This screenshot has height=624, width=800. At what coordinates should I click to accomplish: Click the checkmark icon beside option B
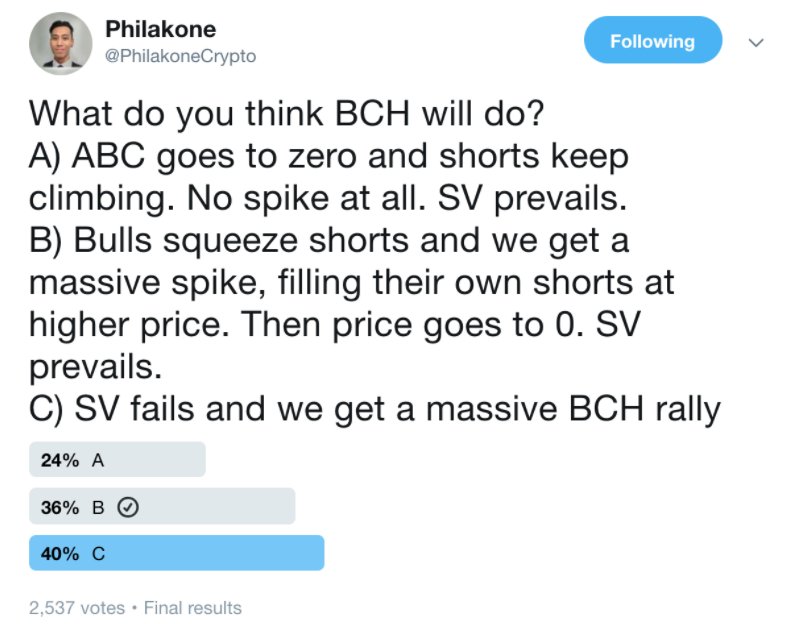[x=128, y=507]
